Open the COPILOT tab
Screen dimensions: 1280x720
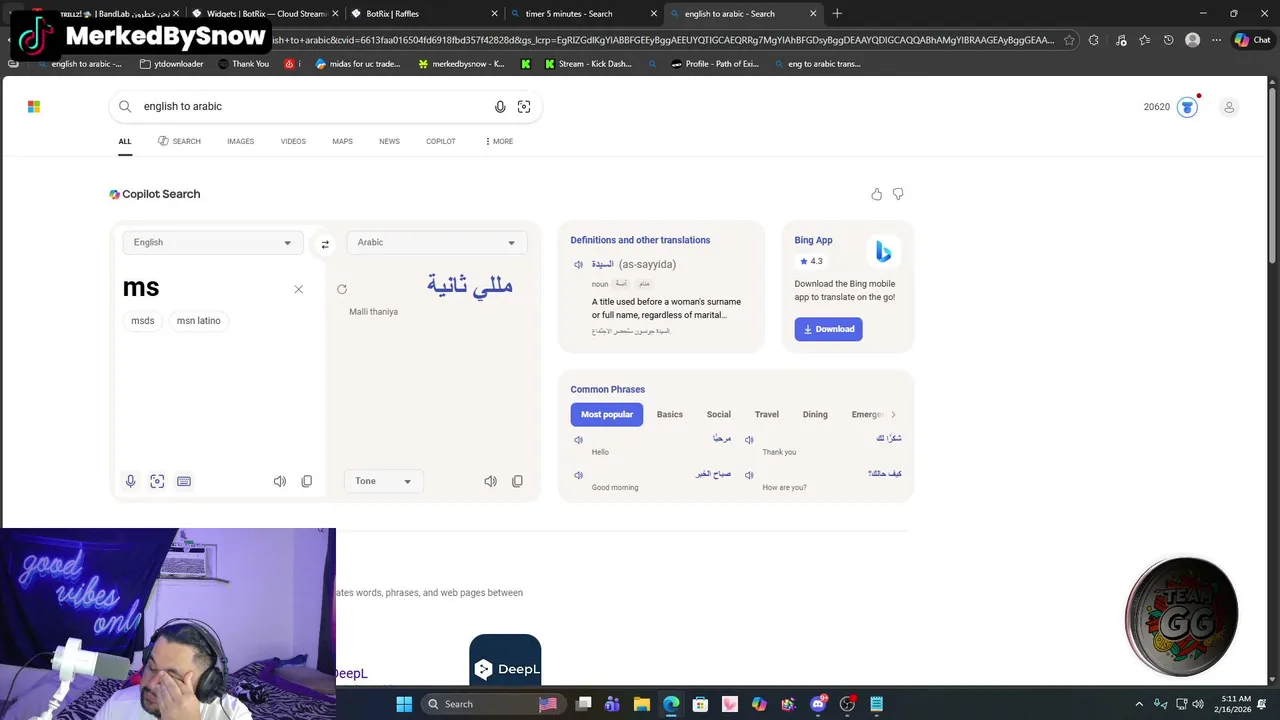tap(441, 141)
